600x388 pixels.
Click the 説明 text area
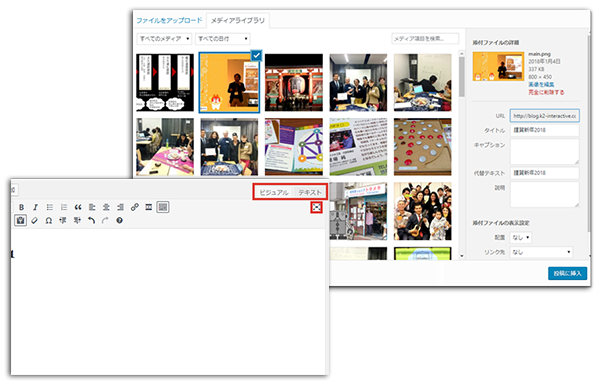tap(545, 195)
